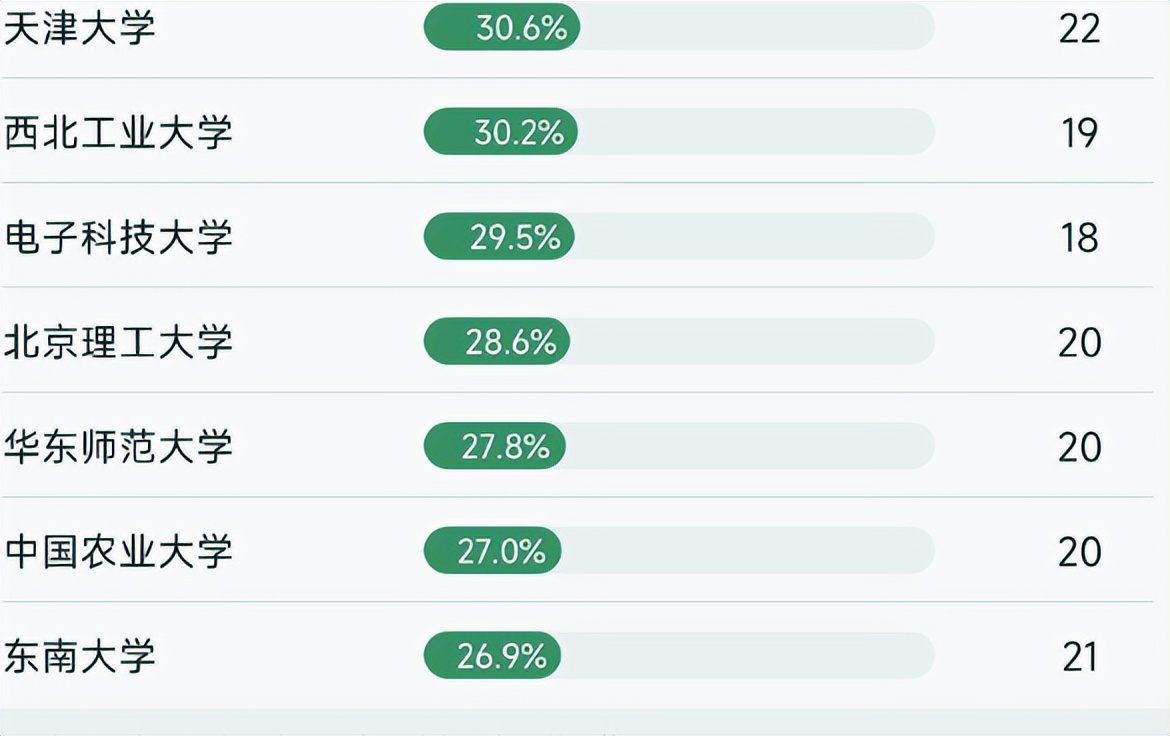Select the value 19 in 西北工业大学 row
This screenshot has height=736, width=1170.
pos(1079,133)
